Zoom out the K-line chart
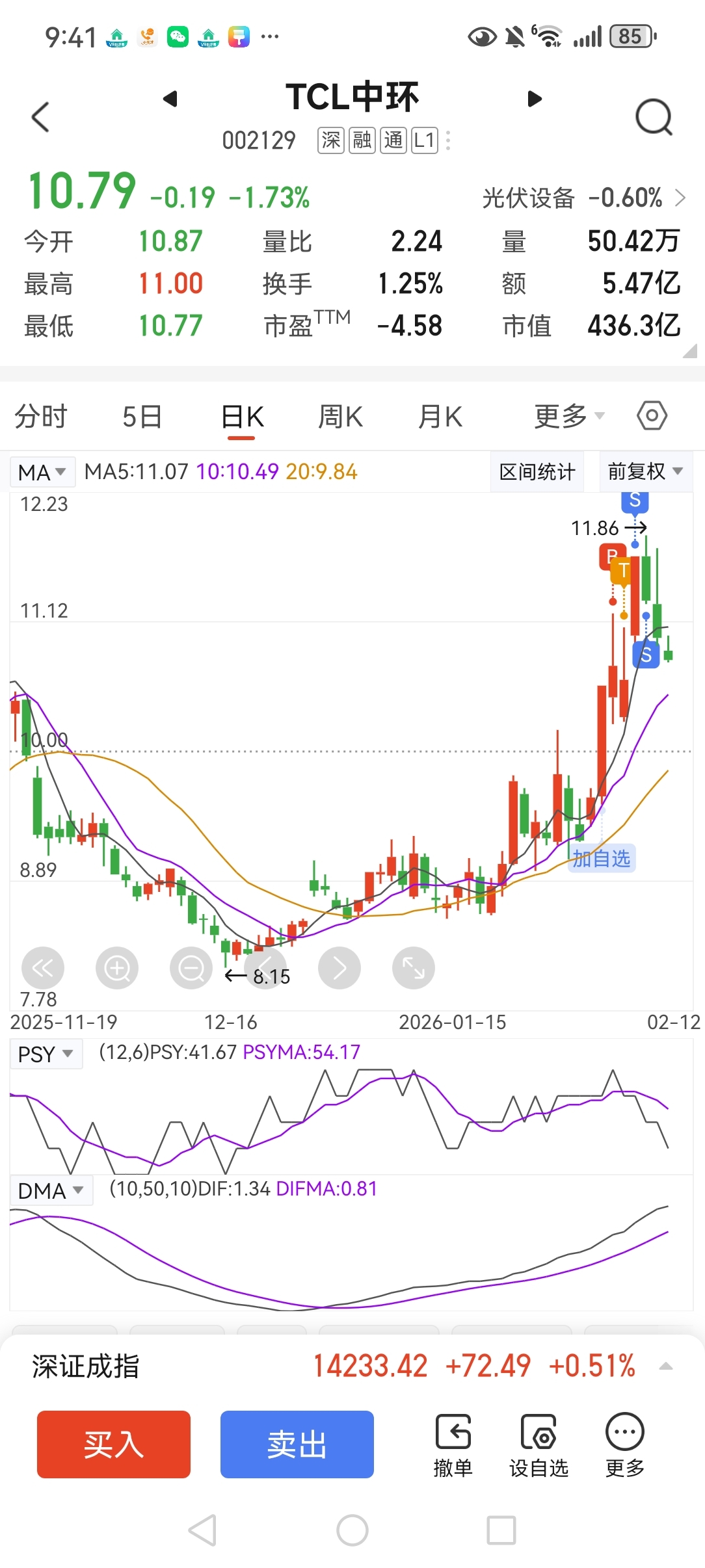The image size is (705, 1568). [x=191, y=968]
